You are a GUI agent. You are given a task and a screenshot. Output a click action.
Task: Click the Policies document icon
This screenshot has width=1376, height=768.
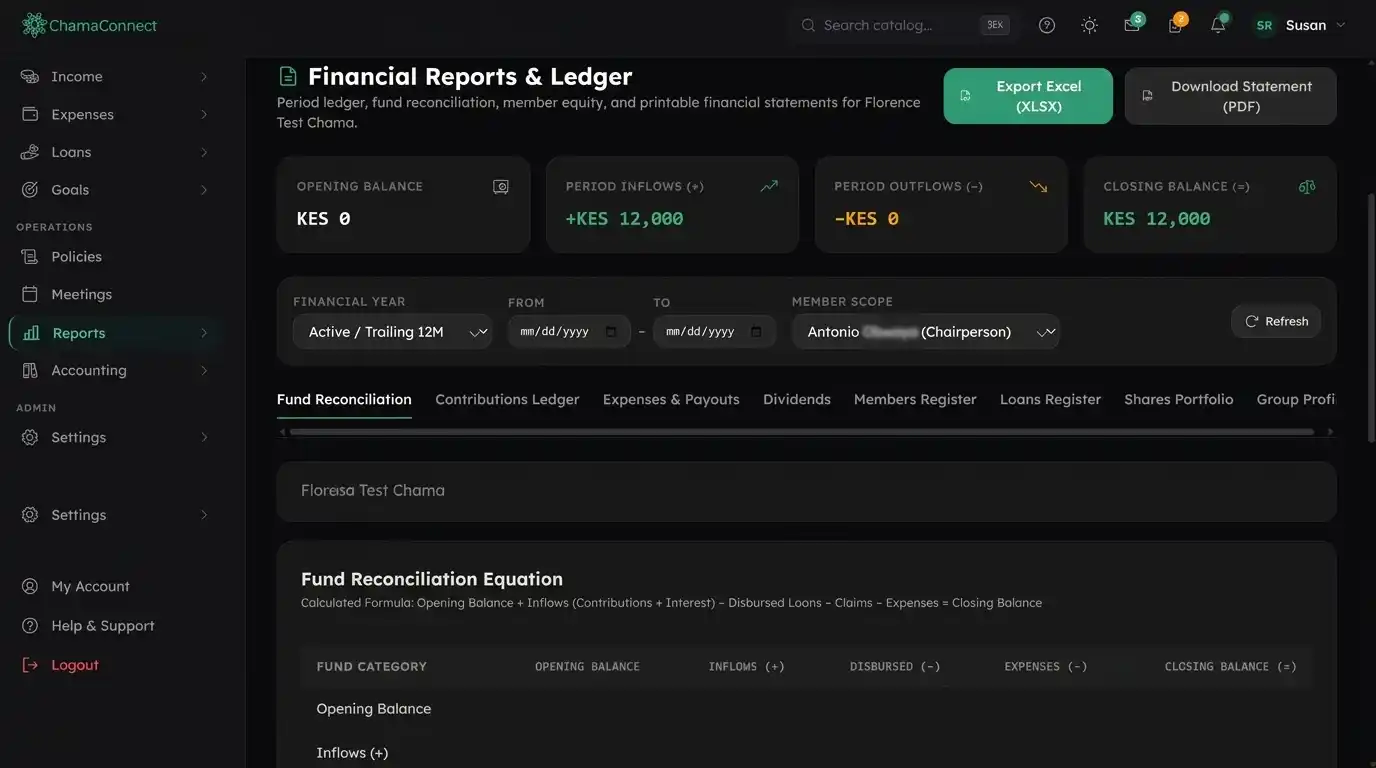(30, 256)
